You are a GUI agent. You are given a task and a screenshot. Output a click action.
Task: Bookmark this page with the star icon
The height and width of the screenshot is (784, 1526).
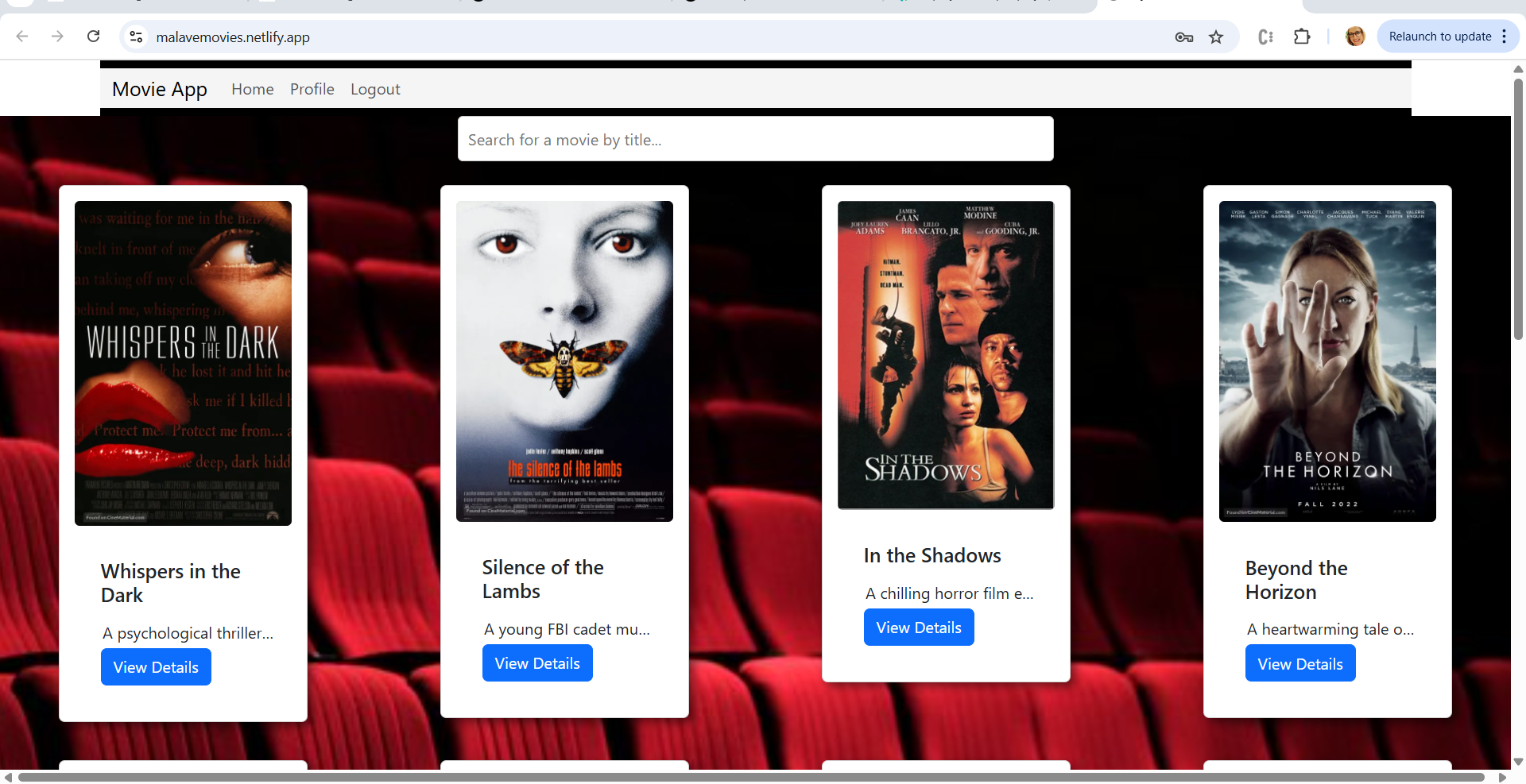(x=1216, y=37)
